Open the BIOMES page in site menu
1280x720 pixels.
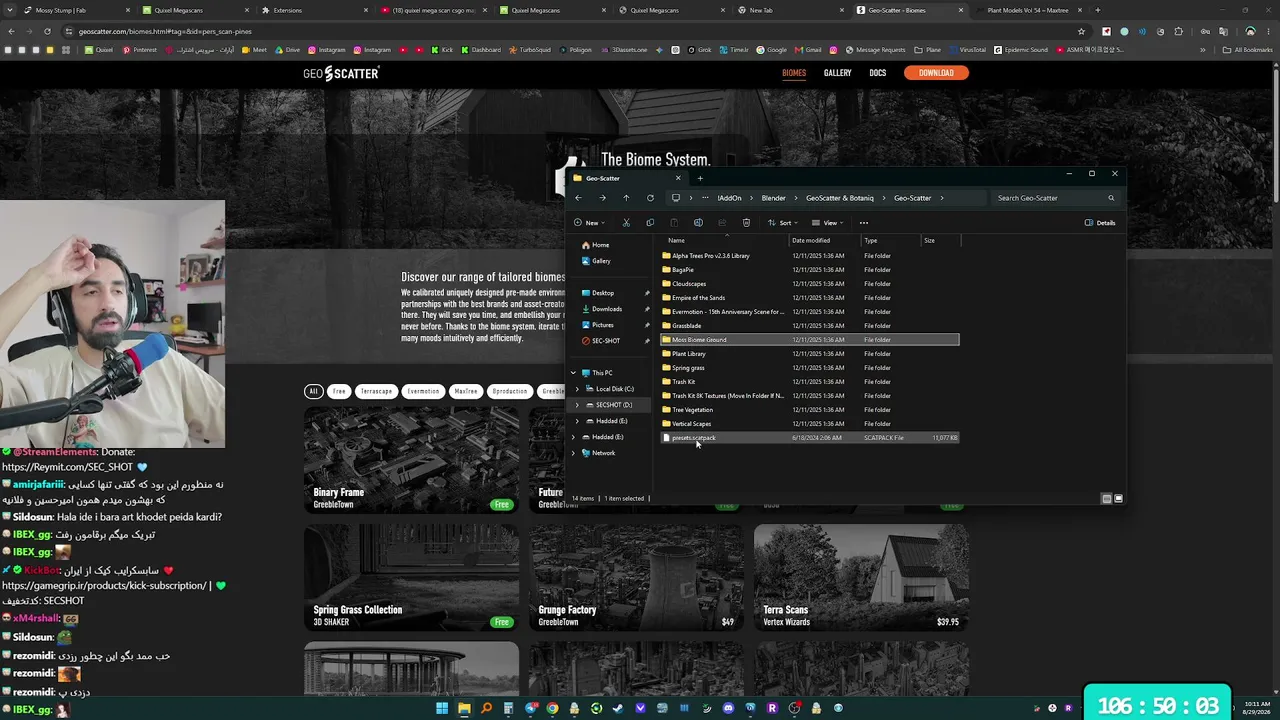794,73
